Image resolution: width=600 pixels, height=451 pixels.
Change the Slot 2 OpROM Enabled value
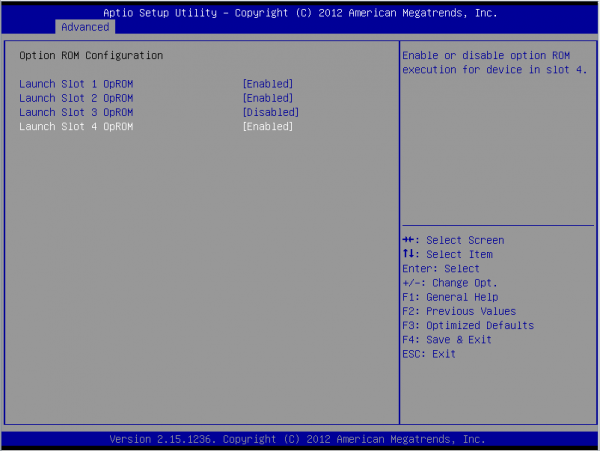pos(268,98)
